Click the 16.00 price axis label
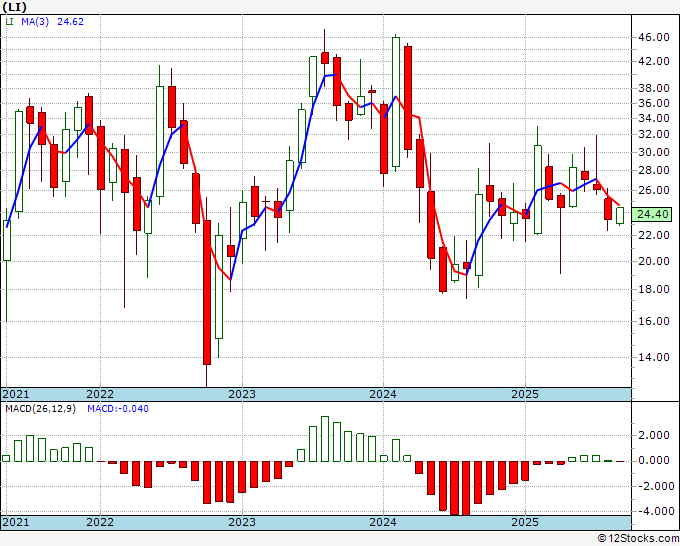The width and height of the screenshot is (680, 546). [x=653, y=321]
